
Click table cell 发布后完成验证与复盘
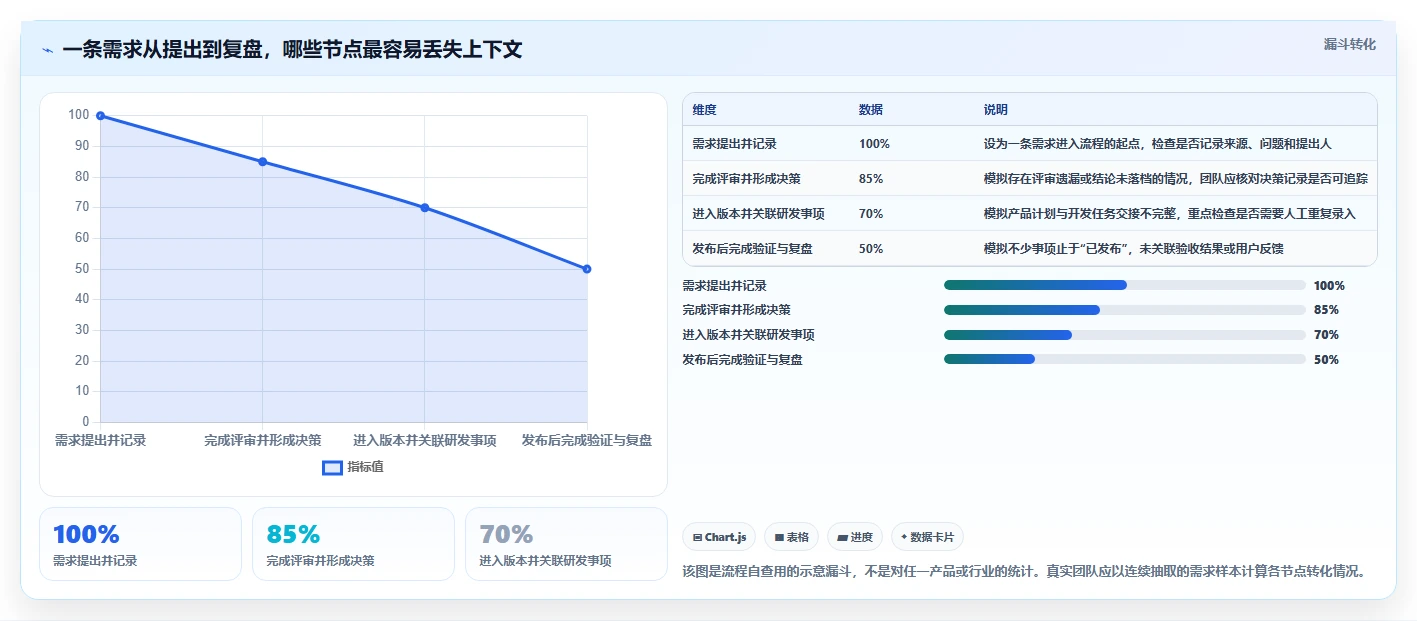tap(752, 249)
